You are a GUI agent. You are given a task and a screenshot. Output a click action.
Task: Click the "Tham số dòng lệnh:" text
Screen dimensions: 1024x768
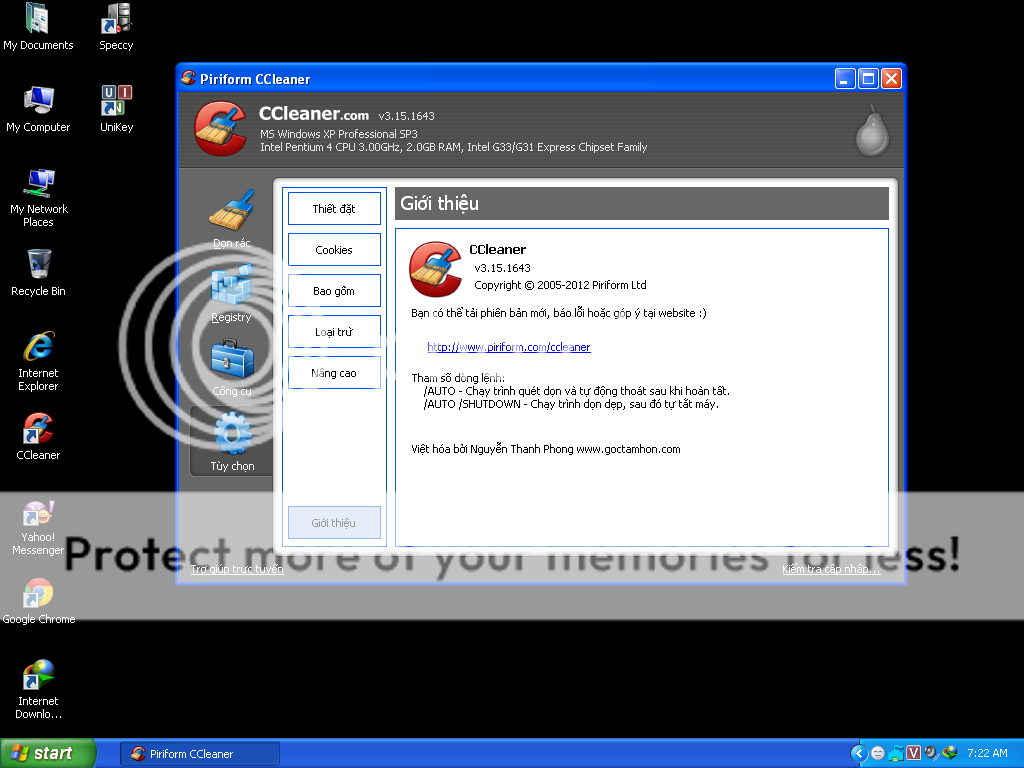coord(458,377)
